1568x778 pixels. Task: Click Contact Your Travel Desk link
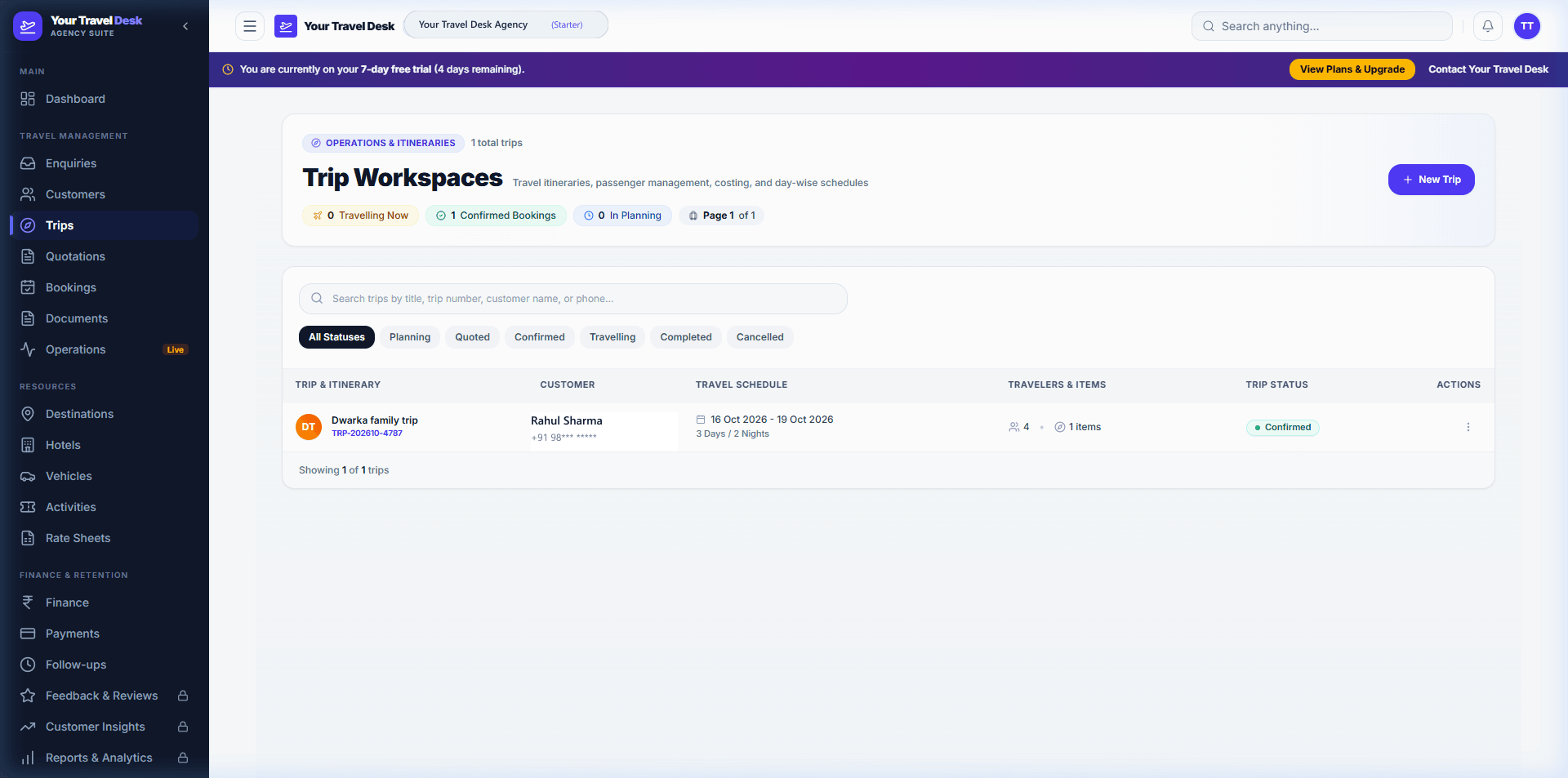click(1488, 69)
